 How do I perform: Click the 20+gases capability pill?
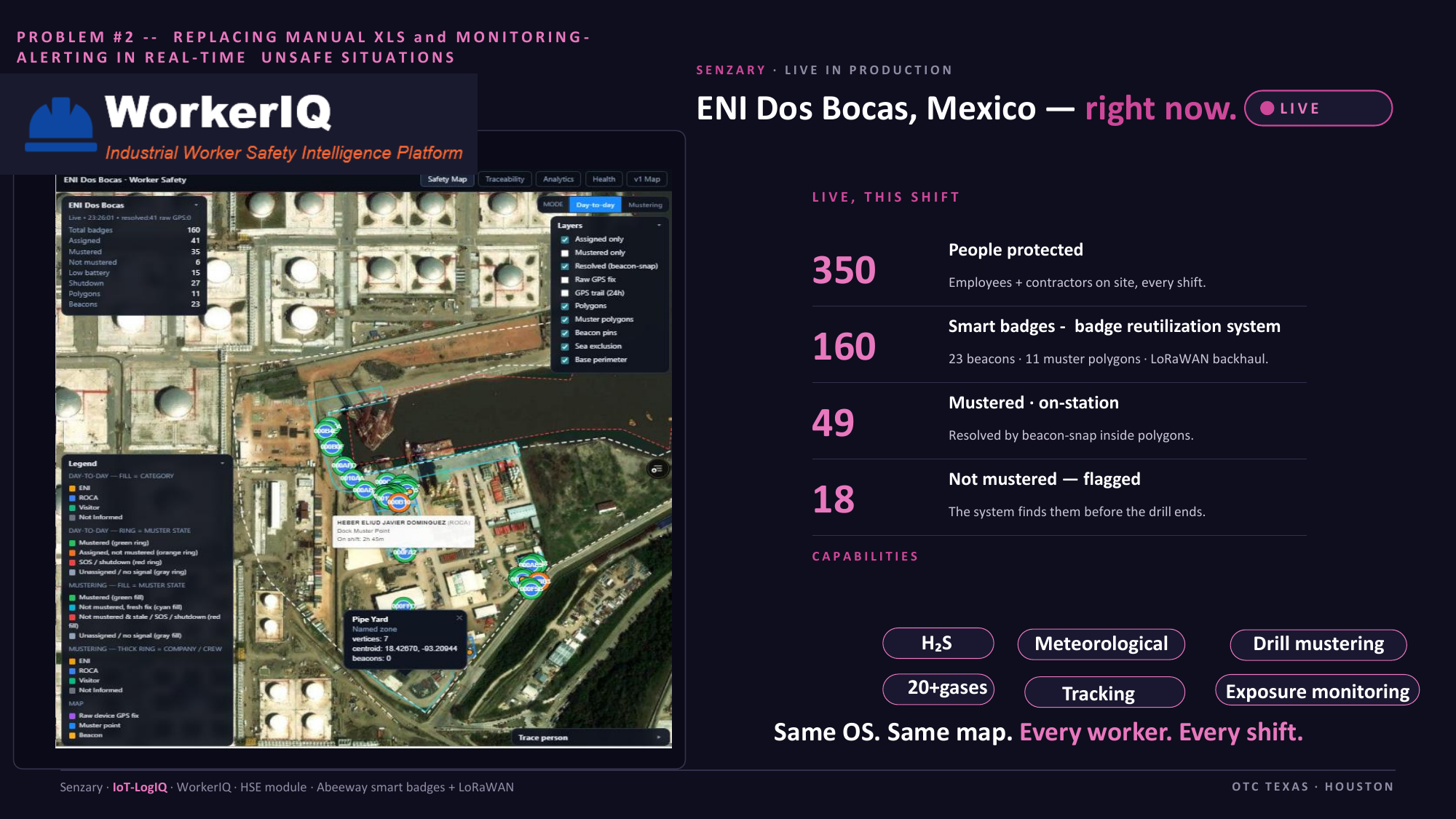click(938, 689)
